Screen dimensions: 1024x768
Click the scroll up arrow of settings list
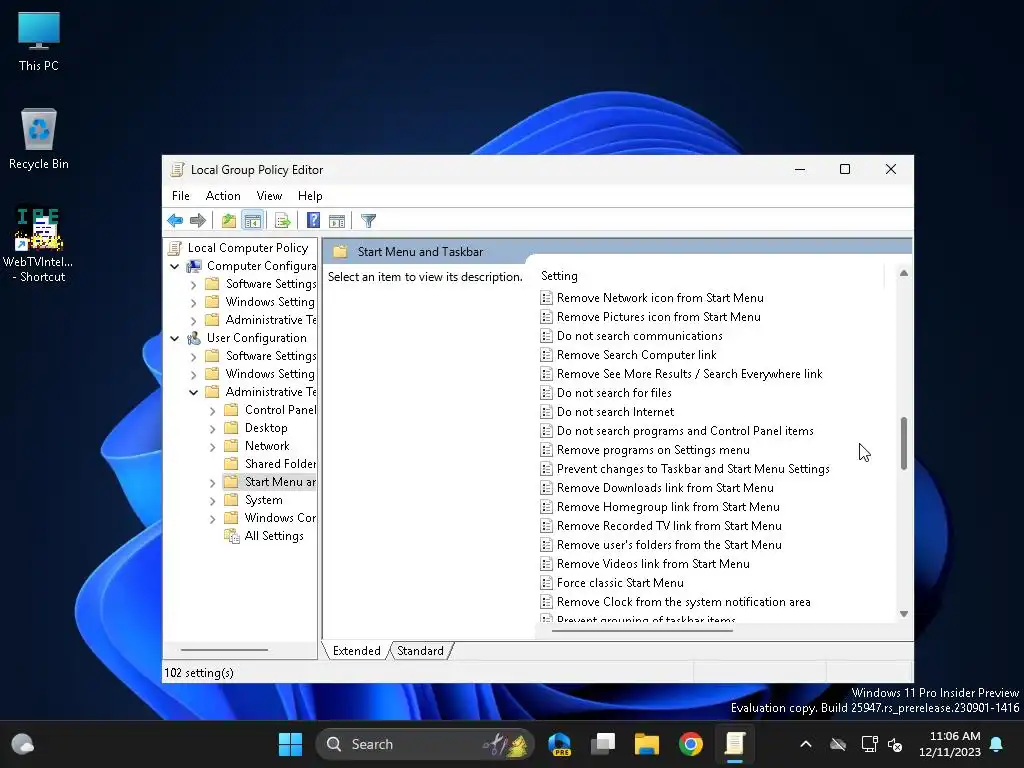[904, 273]
